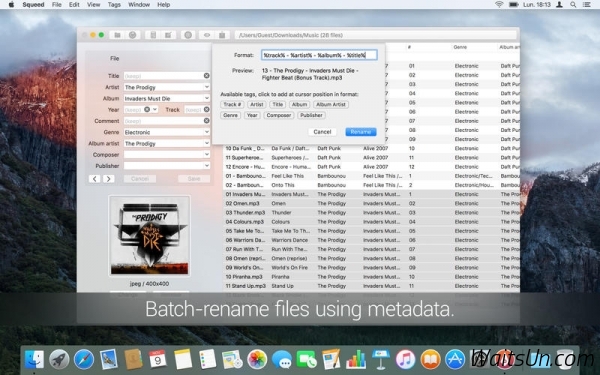Viewport: 600px width, 375px height.
Task: Select the "03 Thunder.mp3" row
Action: (x=371, y=212)
